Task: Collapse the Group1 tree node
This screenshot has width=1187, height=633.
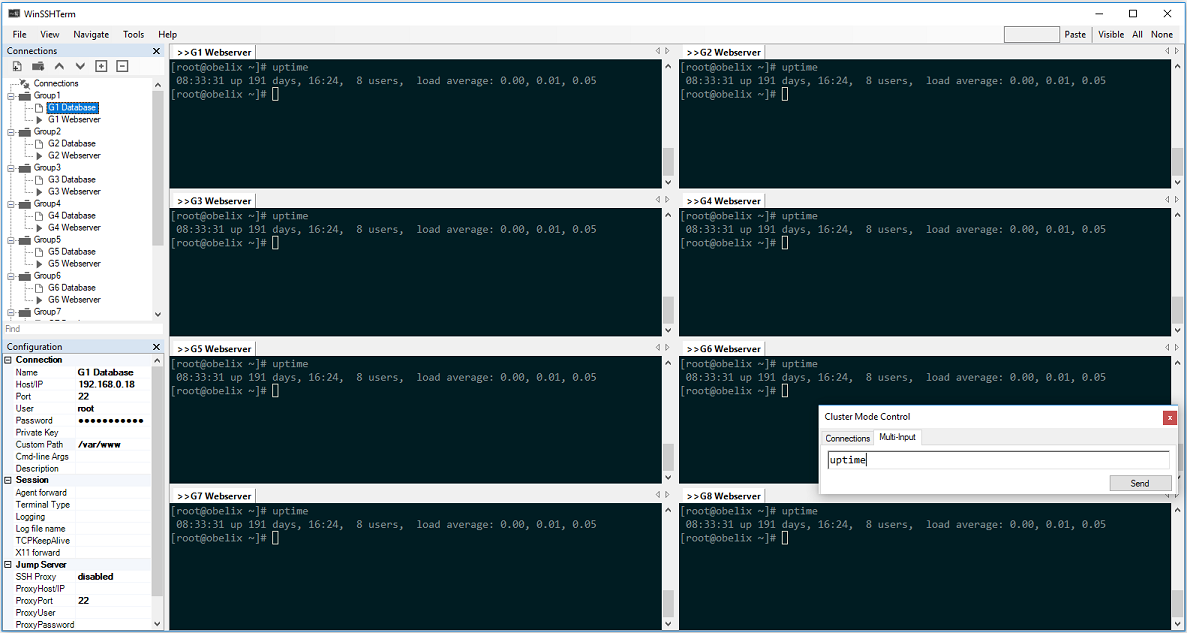Action: (11, 96)
